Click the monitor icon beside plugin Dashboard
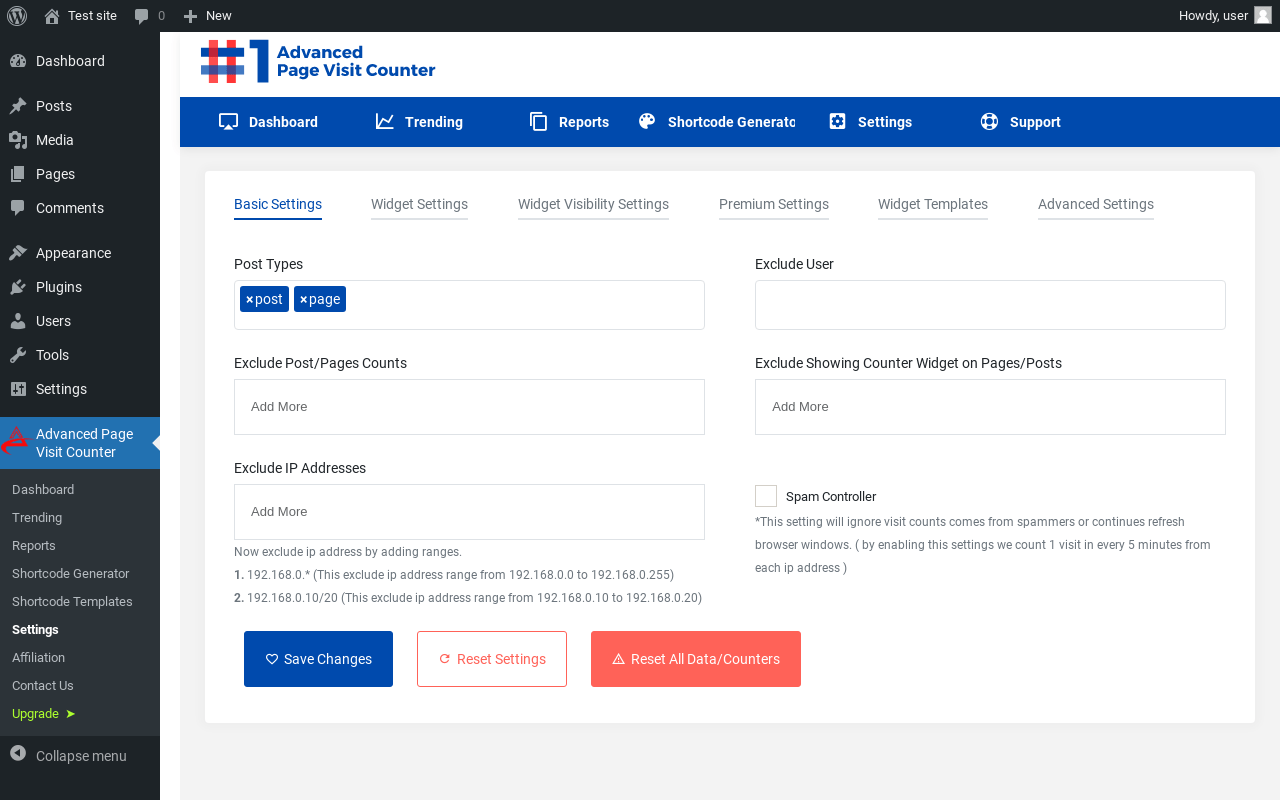1280x800 pixels. tap(228, 122)
